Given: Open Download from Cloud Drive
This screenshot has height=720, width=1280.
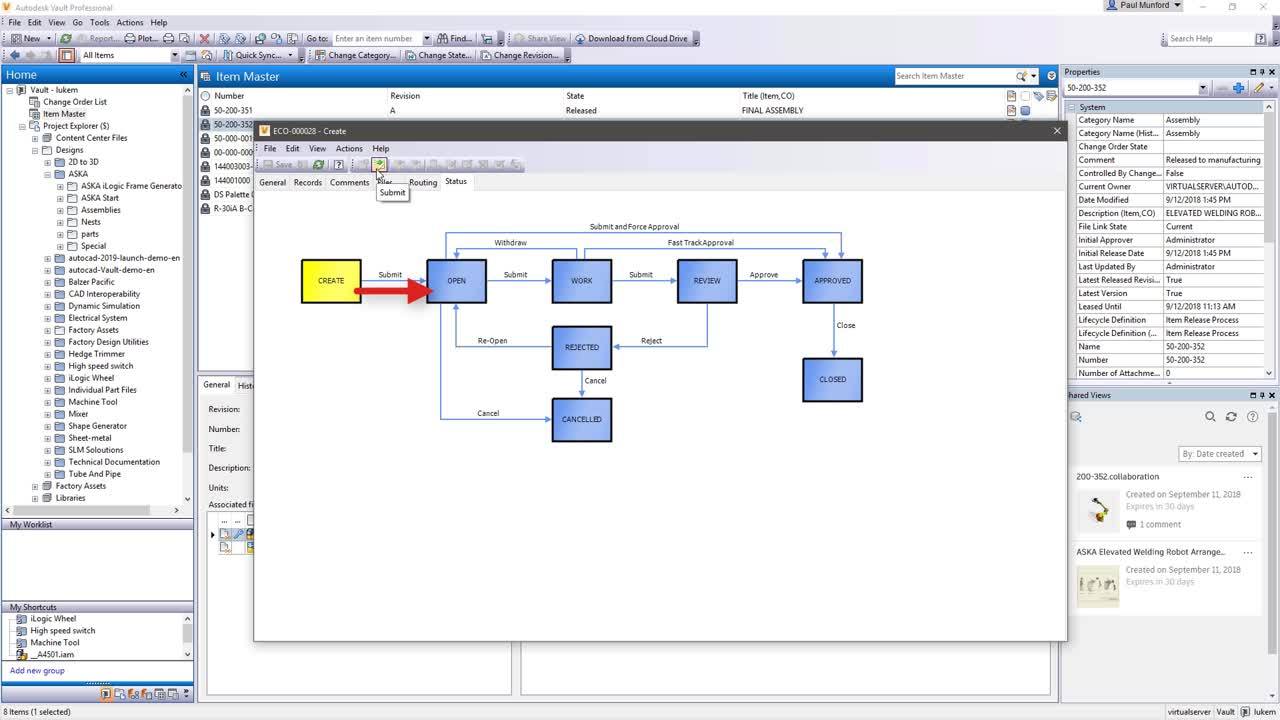Looking at the screenshot, I should coord(640,38).
